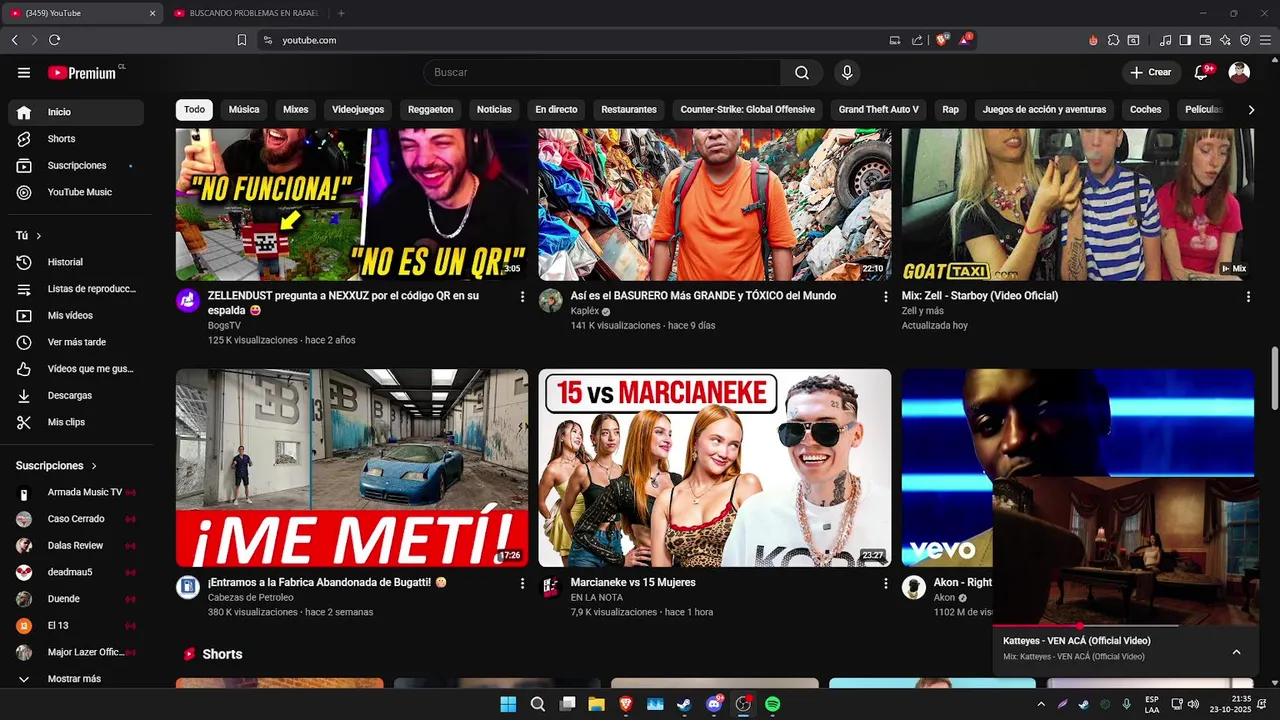Image resolution: width=1280 pixels, height=720 pixels.
Task: Open the Kapléx channel name link
Action: (x=584, y=311)
